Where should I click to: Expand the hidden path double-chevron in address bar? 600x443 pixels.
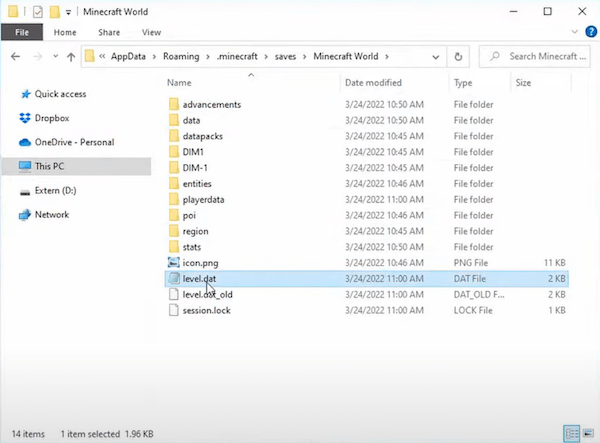click(x=102, y=57)
